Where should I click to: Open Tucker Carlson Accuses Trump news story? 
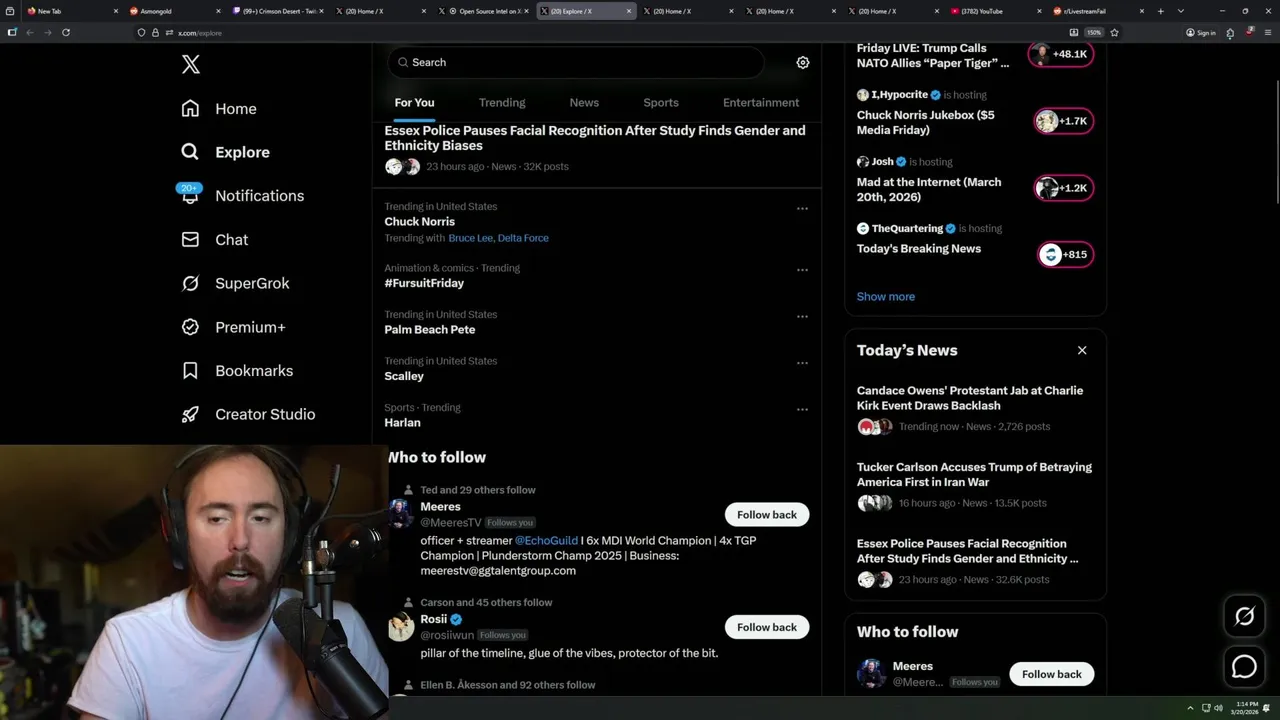[974, 475]
